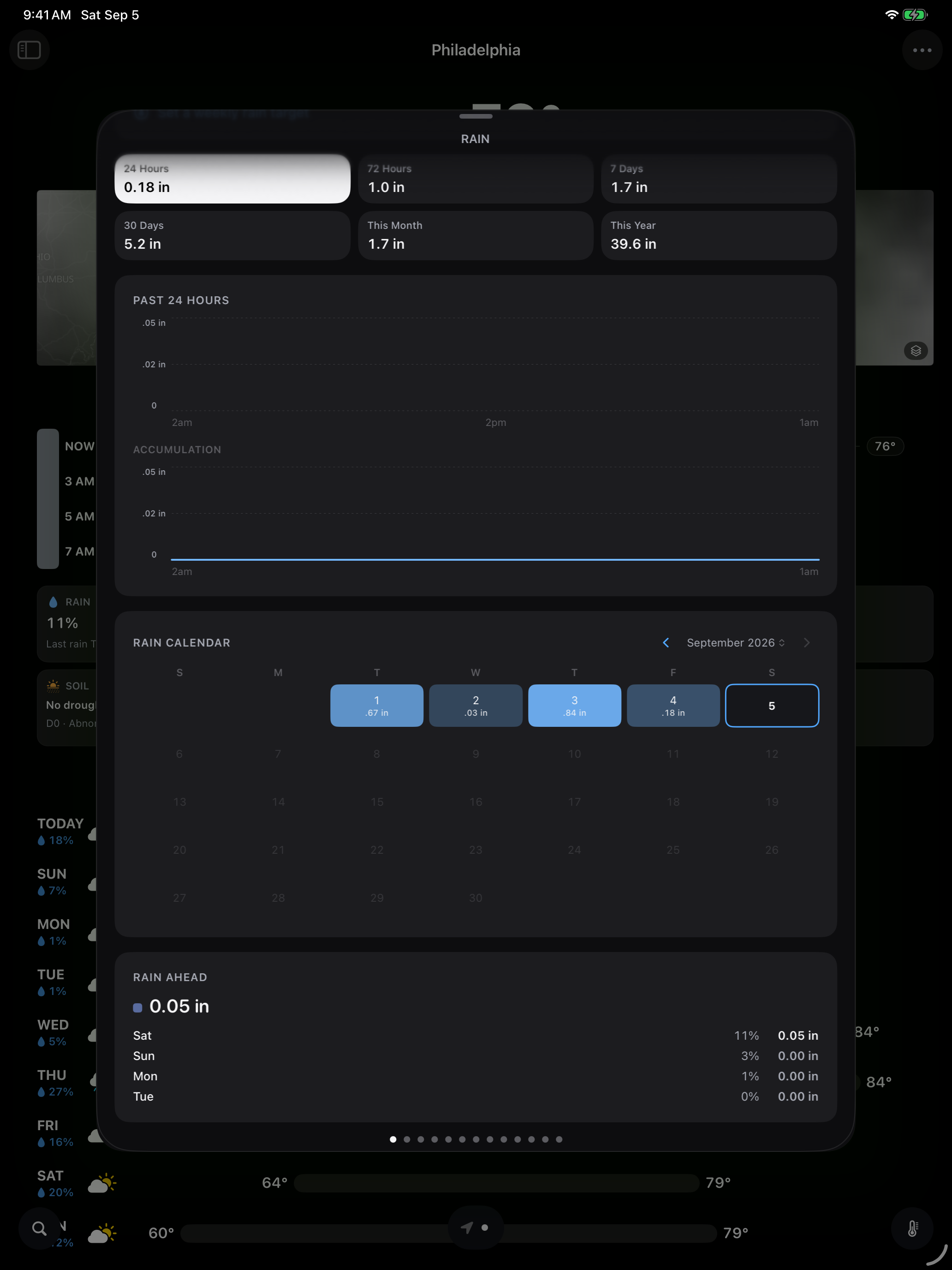
Task: Tap the NOW hourly label
Action: point(80,446)
